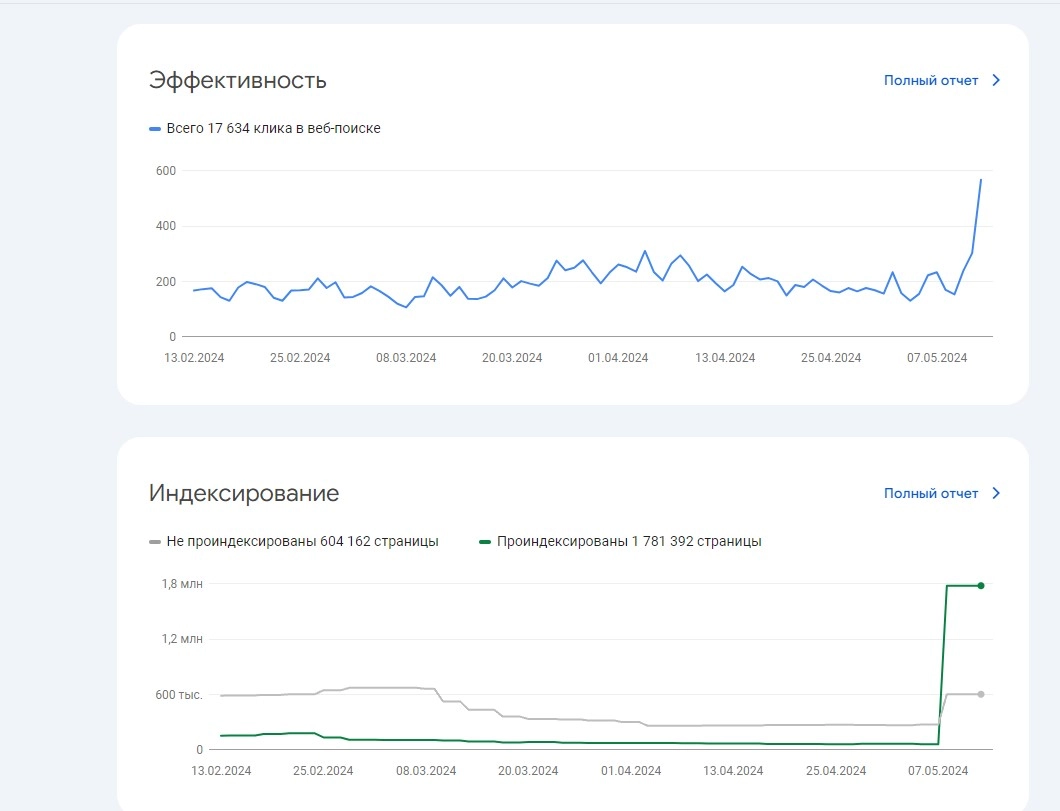Click the chevron arrow in the Эффективность card

point(996,80)
